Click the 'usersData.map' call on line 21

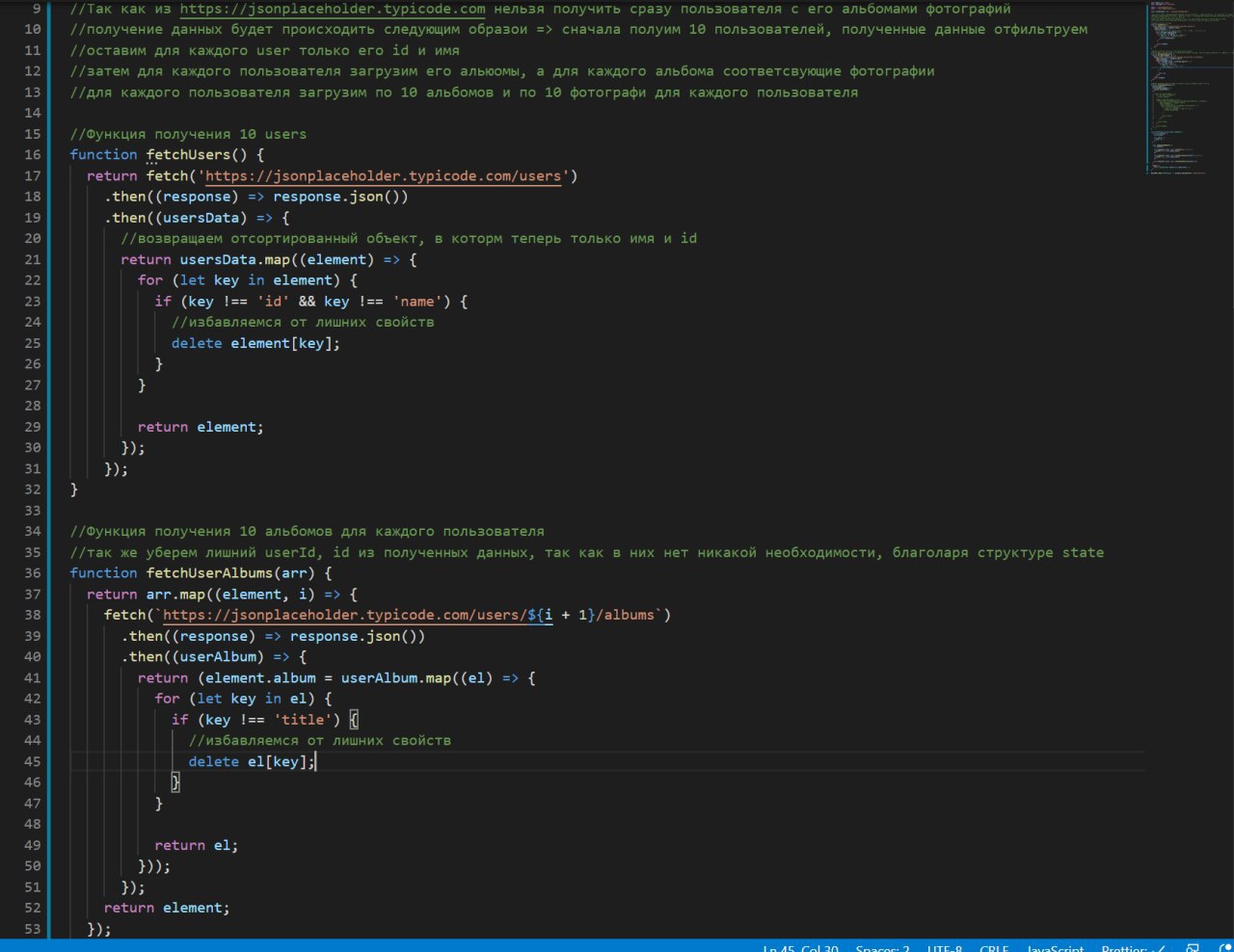[235, 259]
